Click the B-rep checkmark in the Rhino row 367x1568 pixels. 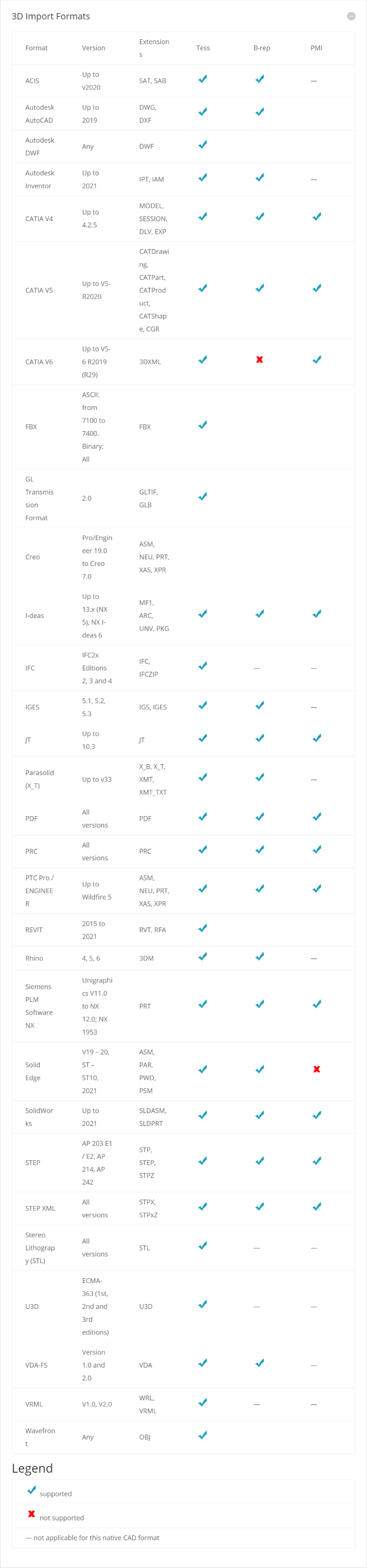point(259,956)
